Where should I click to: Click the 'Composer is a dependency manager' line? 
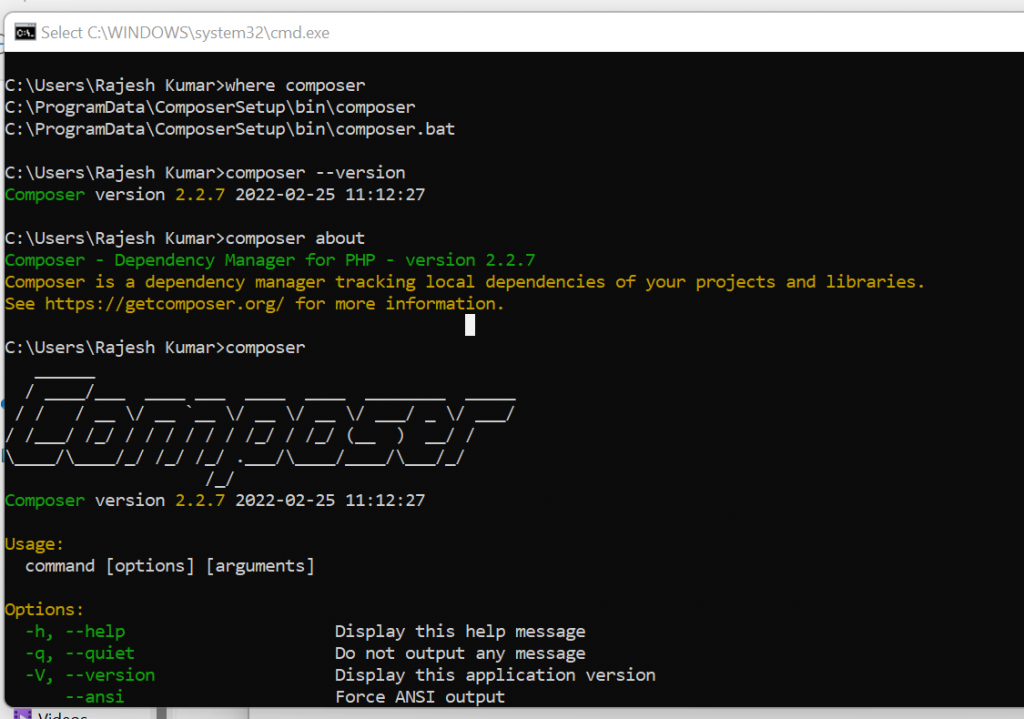(464, 281)
